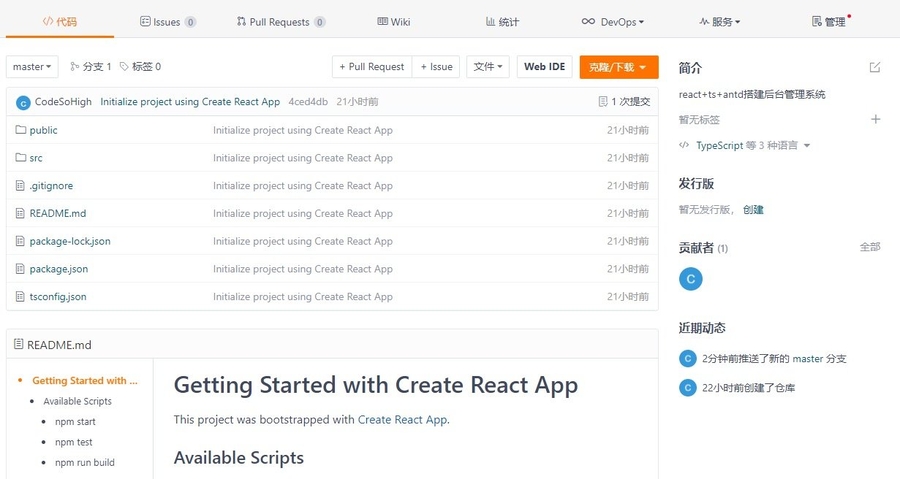Expand the master branch dropdown
Screen dimensions: 900x479
(x=32, y=67)
